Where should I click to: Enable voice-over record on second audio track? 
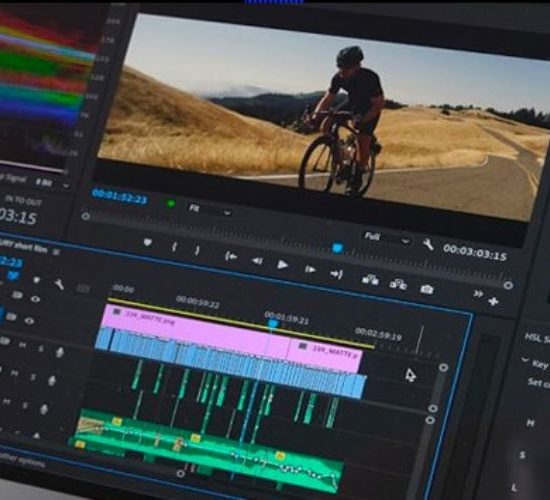click(x=52, y=380)
